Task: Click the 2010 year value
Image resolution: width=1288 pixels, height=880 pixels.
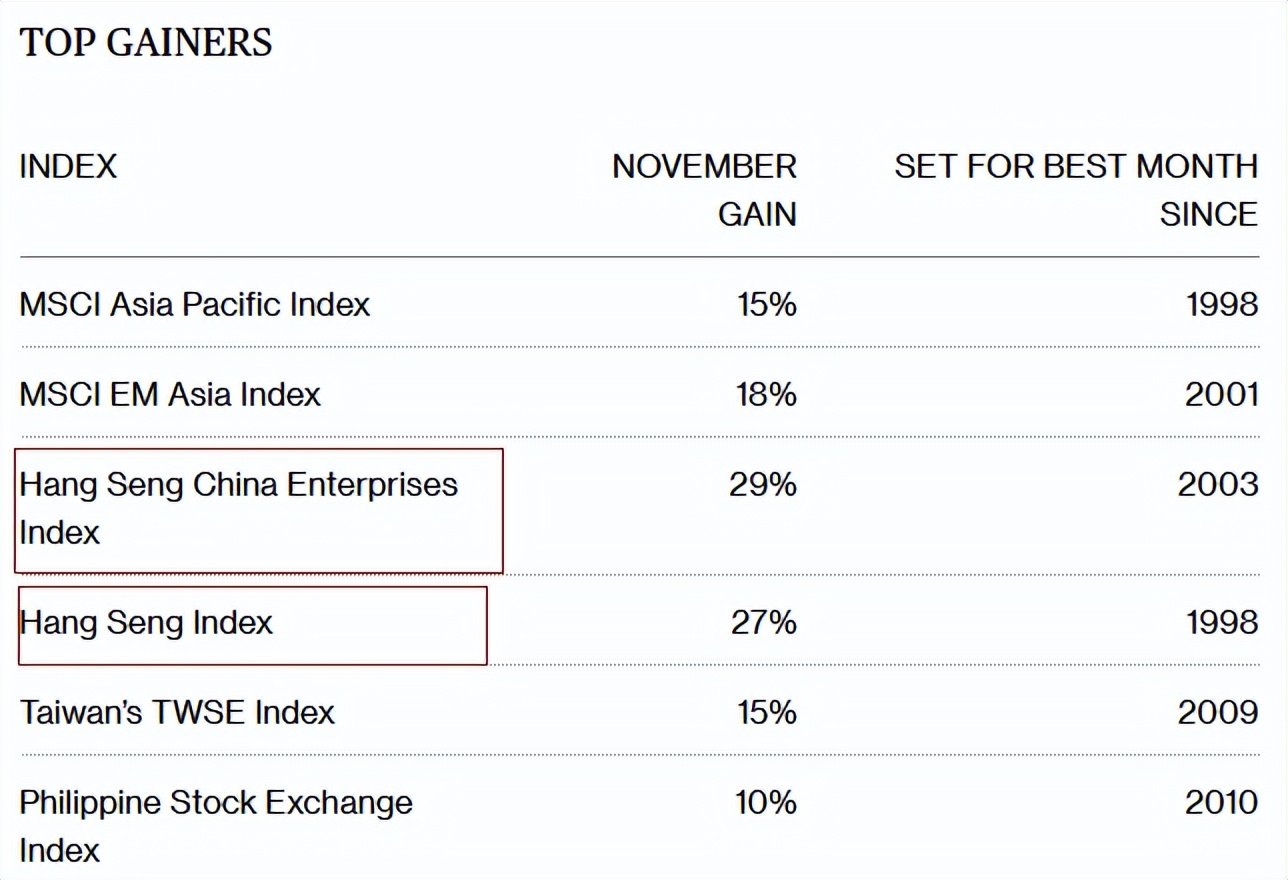Action: (x=1221, y=802)
